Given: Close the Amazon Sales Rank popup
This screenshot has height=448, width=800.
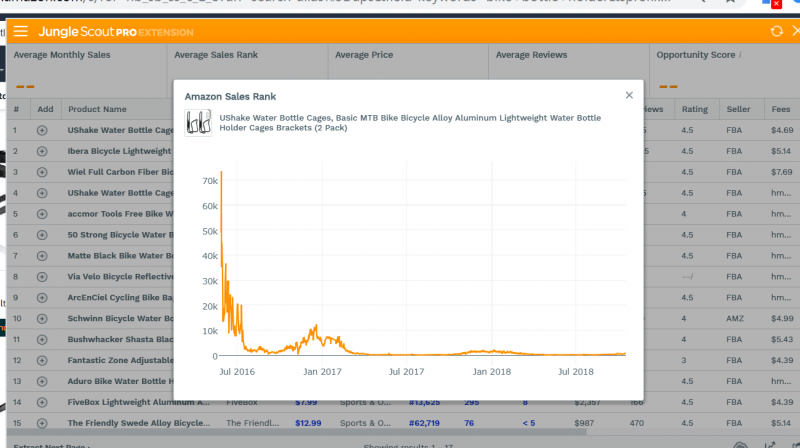Looking at the screenshot, I should click(x=629, y=95).
